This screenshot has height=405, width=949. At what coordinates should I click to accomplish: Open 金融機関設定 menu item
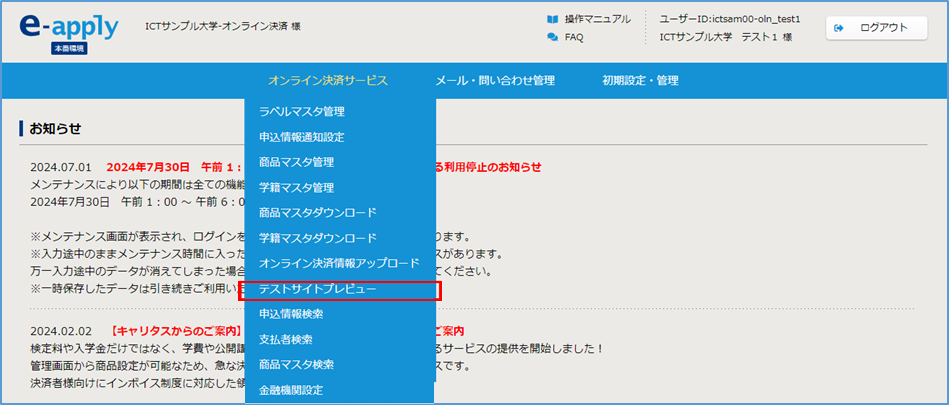coord(290,389)
